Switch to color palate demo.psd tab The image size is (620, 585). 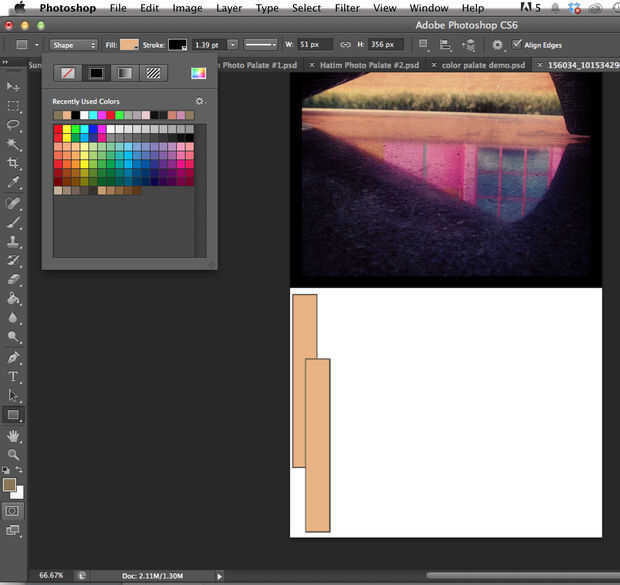483,65
